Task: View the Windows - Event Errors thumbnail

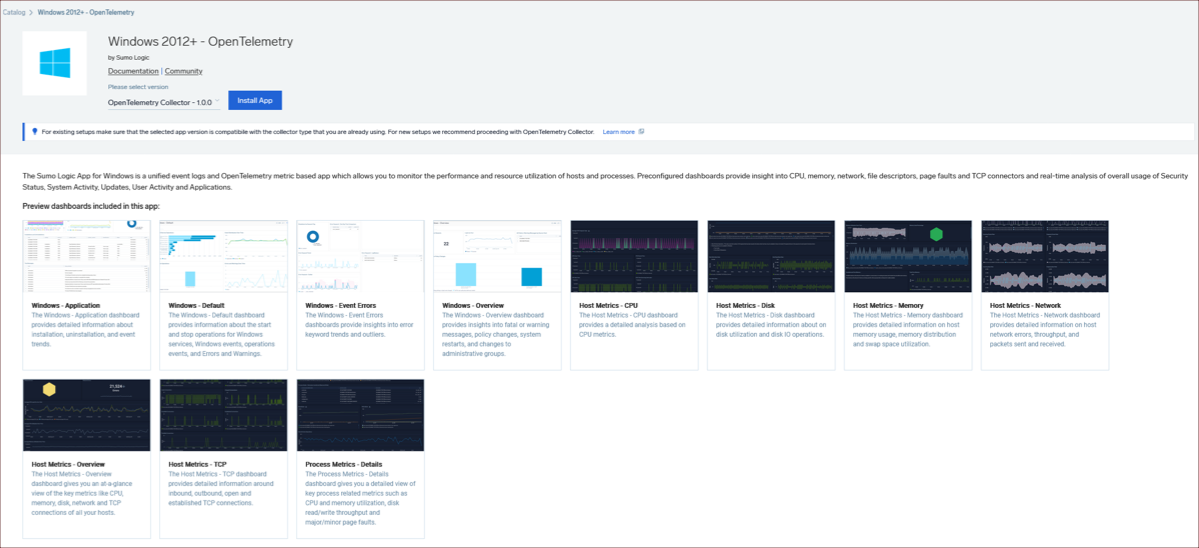Action: click(360, 256)
